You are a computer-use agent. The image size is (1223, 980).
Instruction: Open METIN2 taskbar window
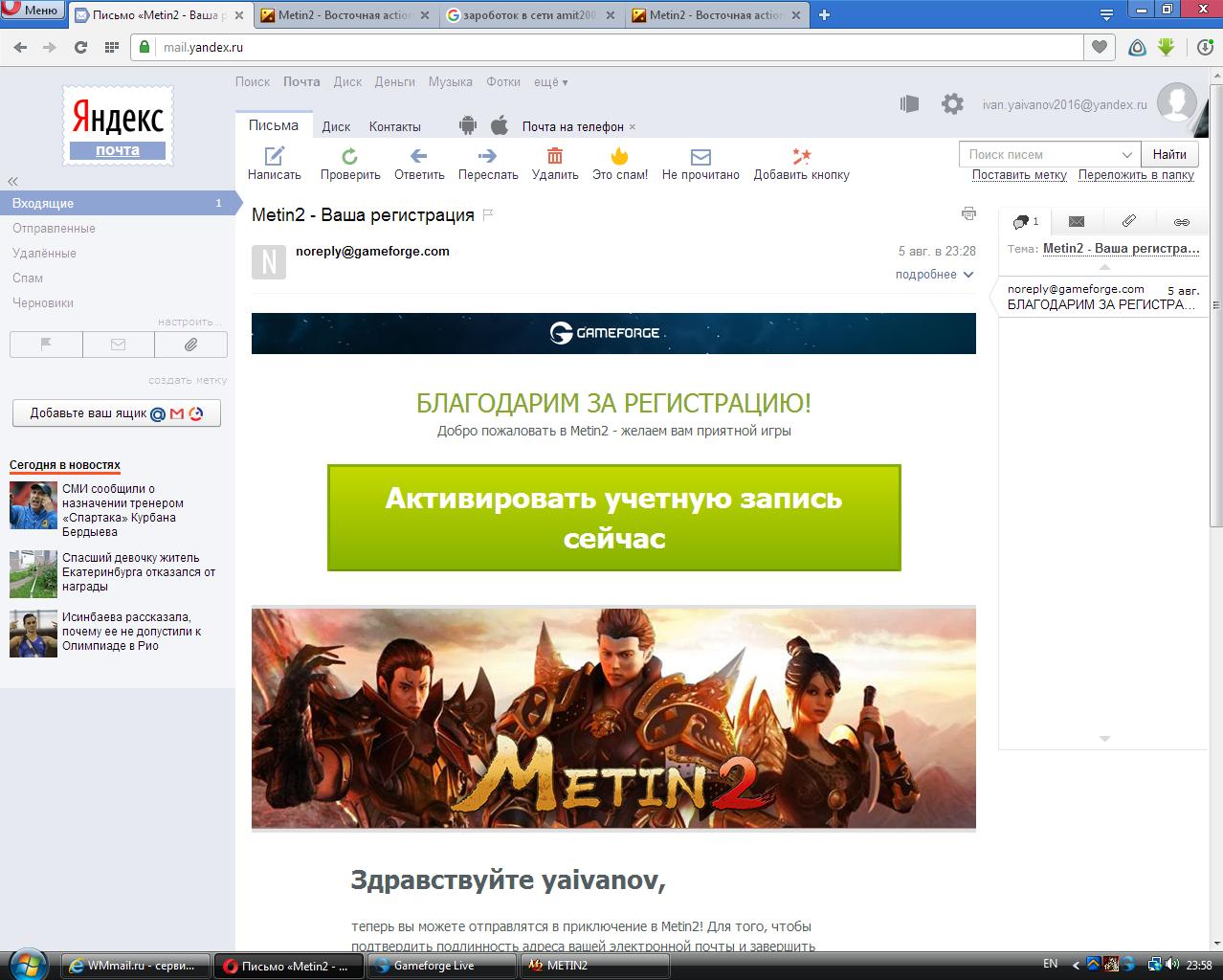click(x=593, y=966)
